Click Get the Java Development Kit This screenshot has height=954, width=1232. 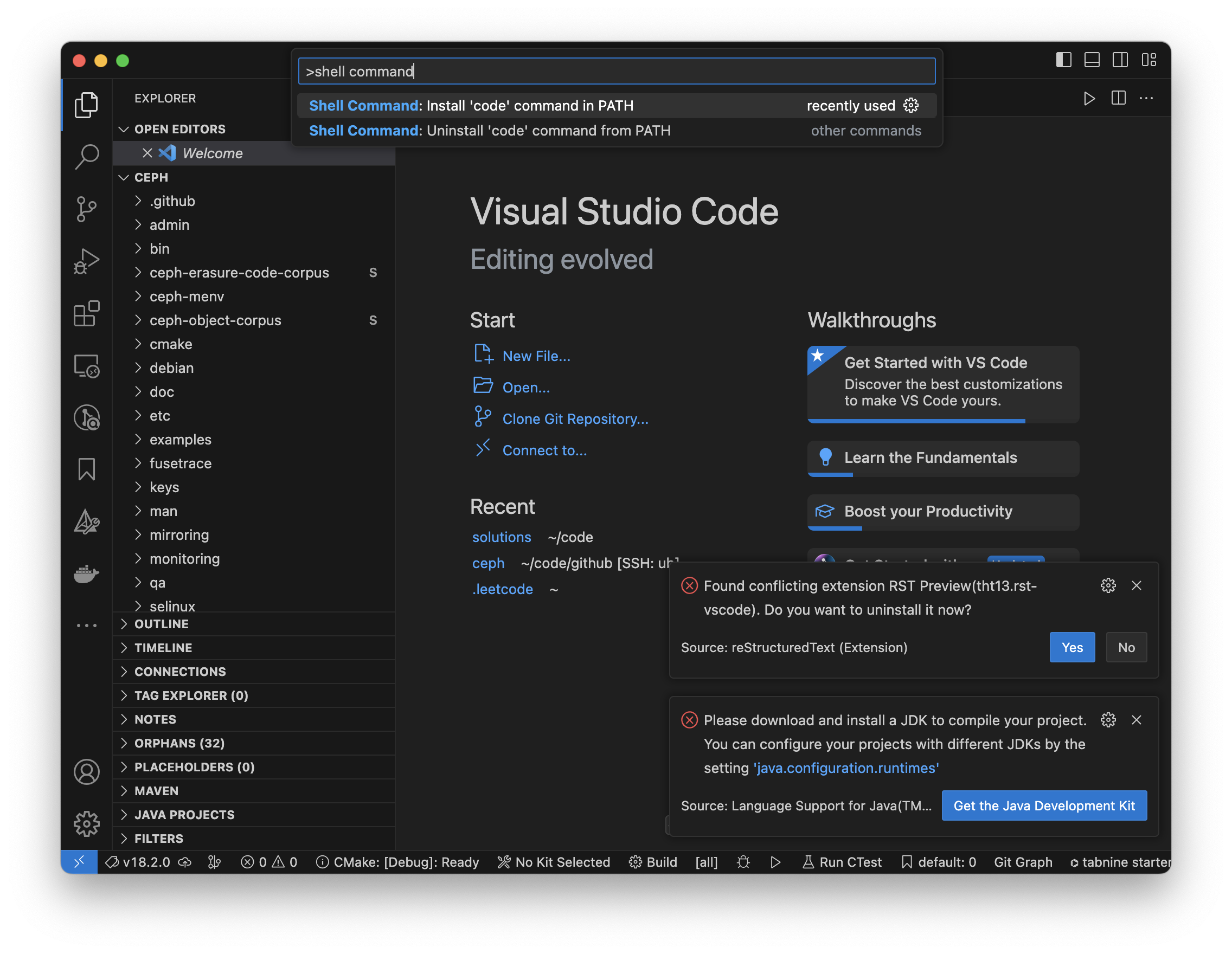pos(1044,805)
